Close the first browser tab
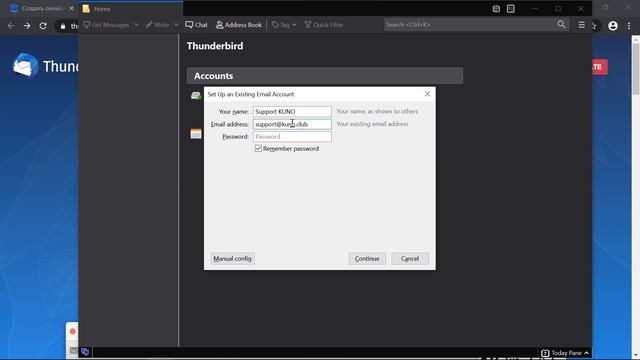Image resolution: width=640 pixels, height=360 pixels. 71,9
